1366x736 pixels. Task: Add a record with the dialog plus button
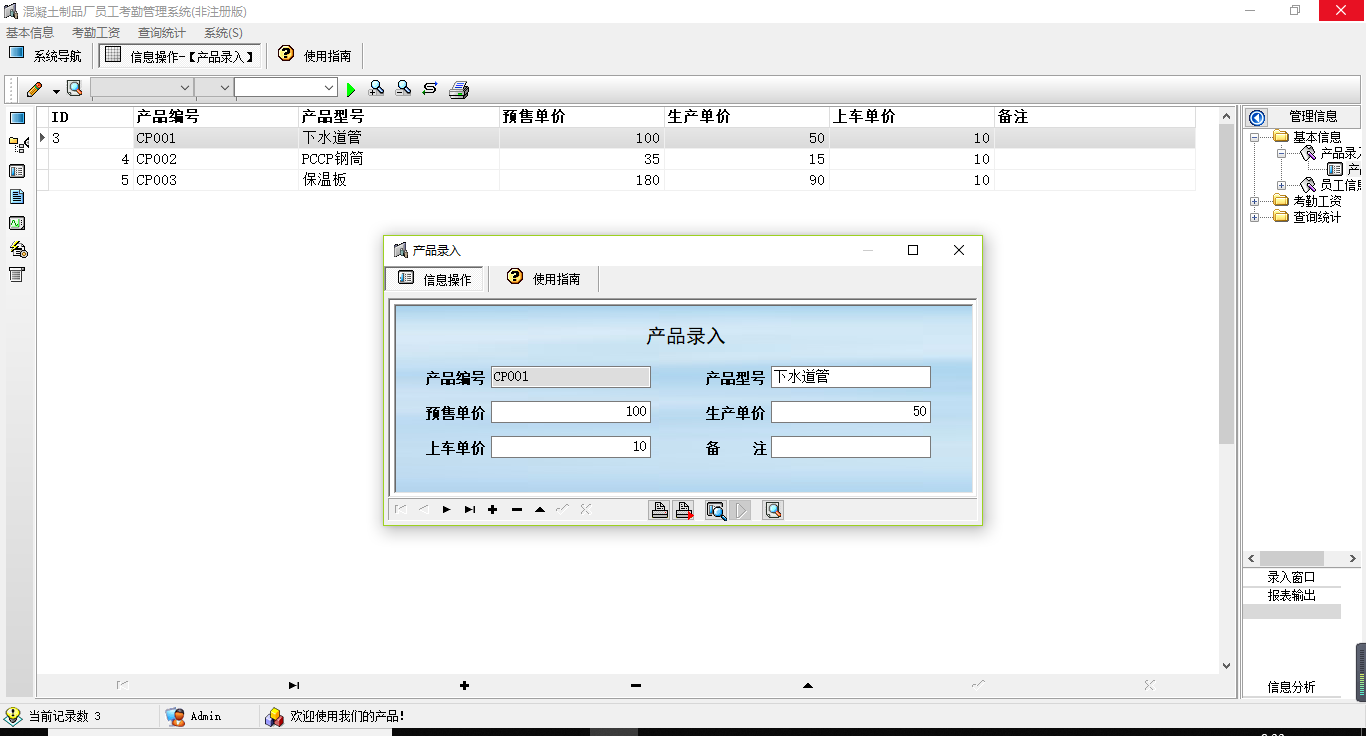click(493, 510)
